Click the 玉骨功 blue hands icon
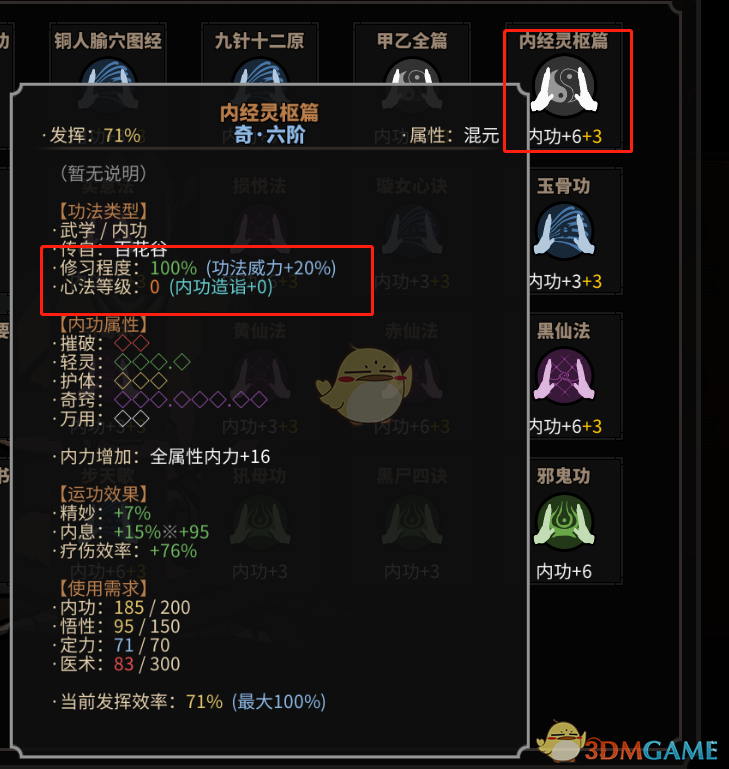Screen dimensions: 729x769 tap(564, 231)
